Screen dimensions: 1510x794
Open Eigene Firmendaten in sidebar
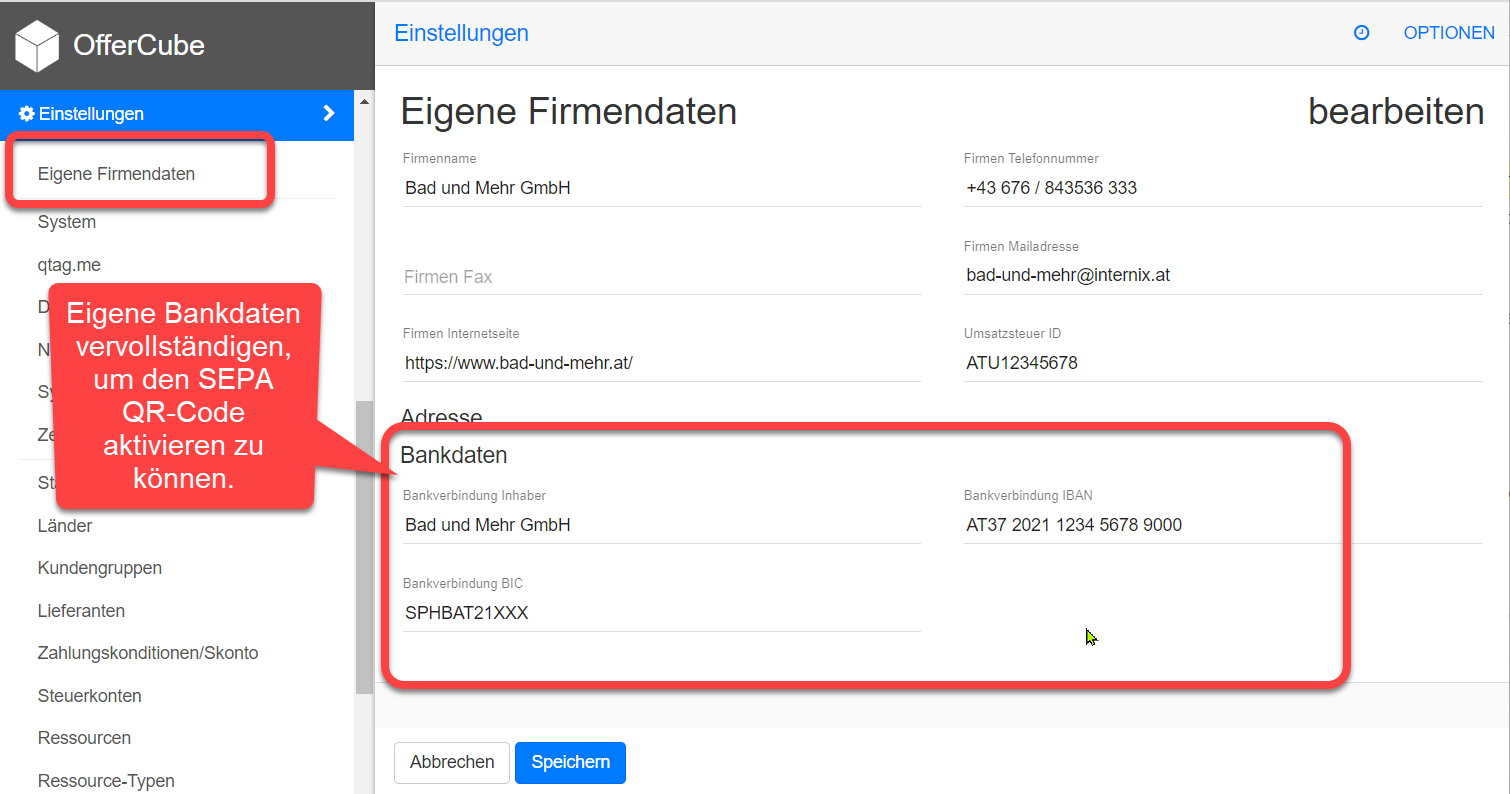click(116, 174)
